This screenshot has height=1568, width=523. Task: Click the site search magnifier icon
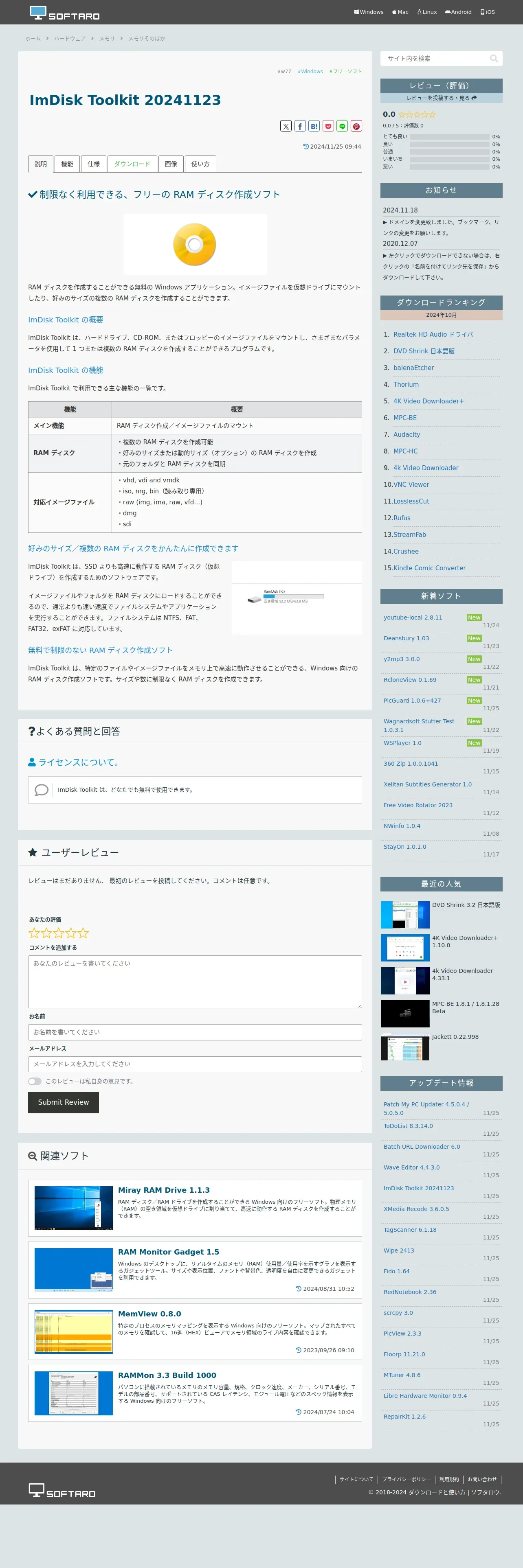[494, 59]
